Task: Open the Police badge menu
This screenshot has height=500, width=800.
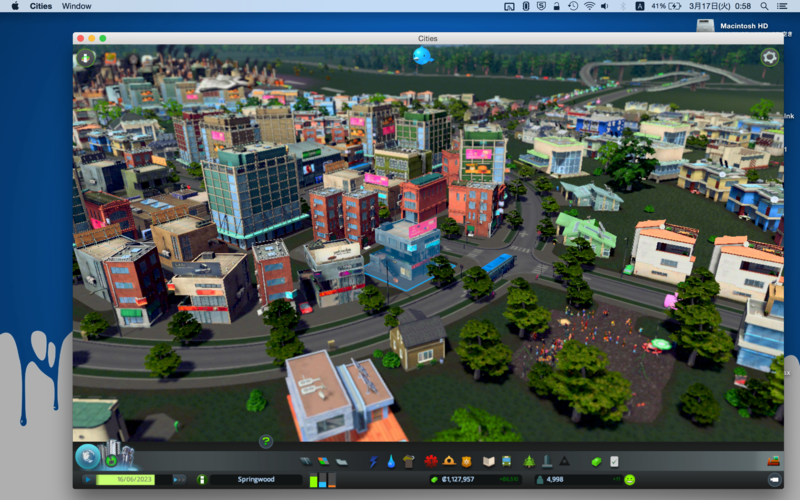Action: tap(466, 462)
